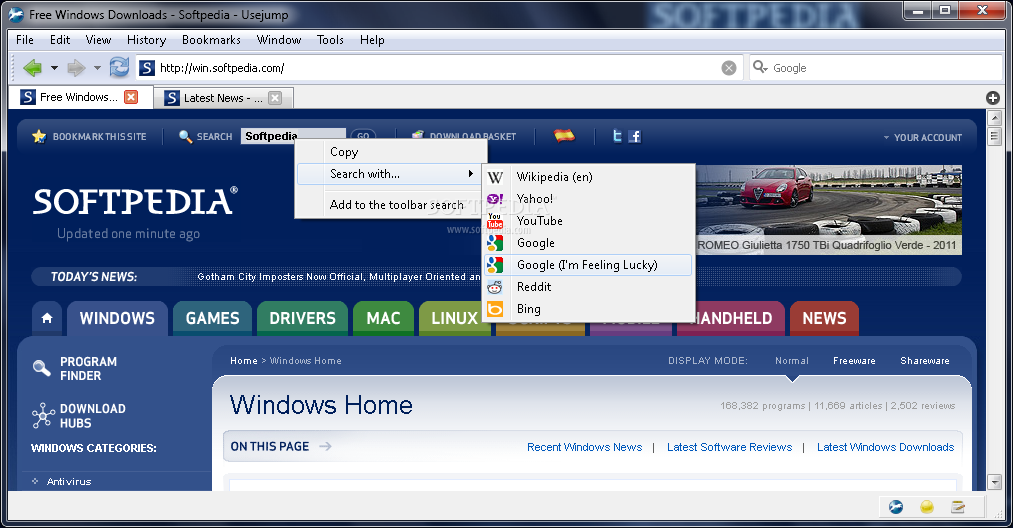Open forward history dropdown arrow

click(97, 68)
